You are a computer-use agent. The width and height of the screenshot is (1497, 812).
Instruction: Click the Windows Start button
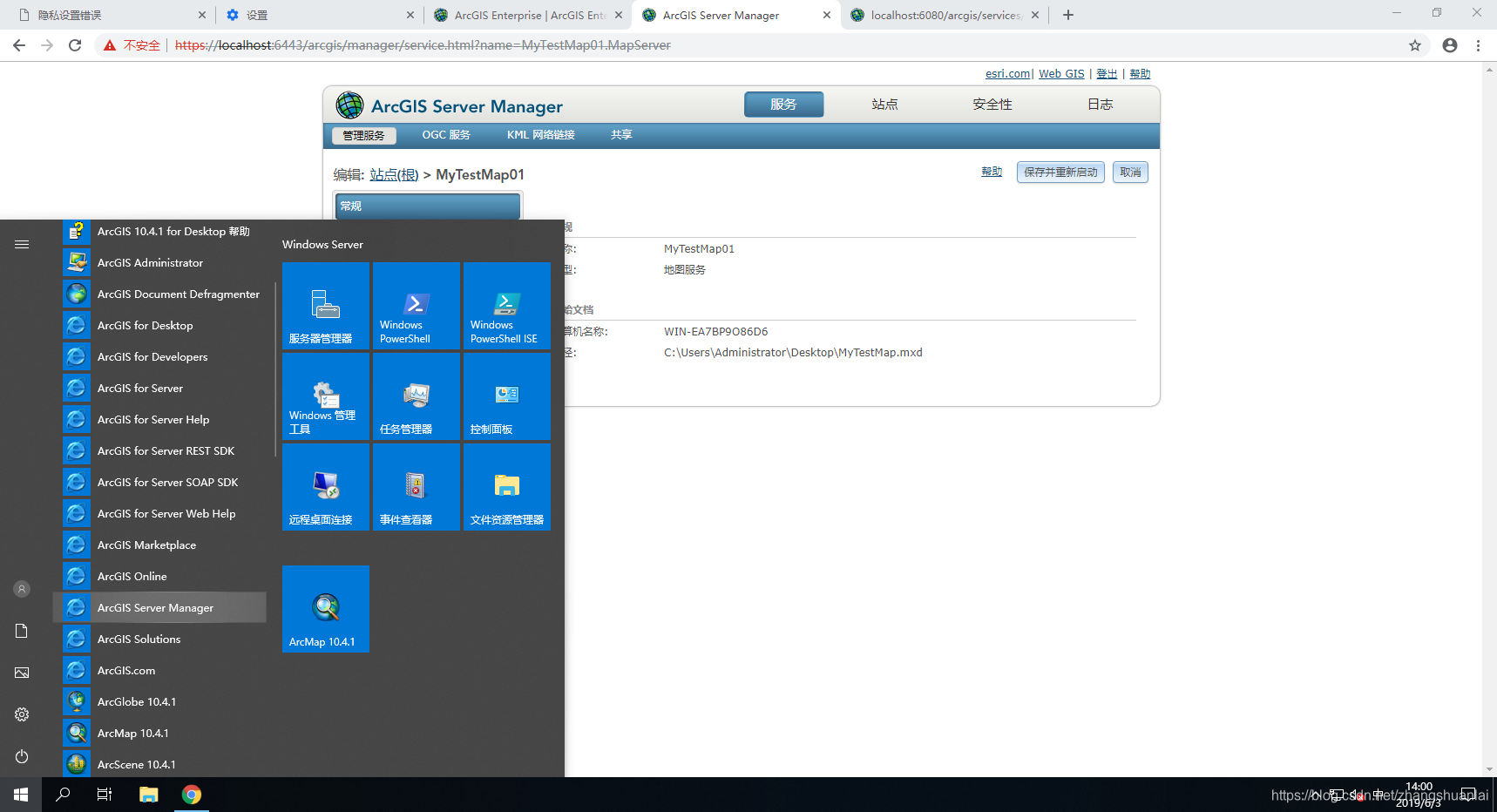(x=21, y=795)
